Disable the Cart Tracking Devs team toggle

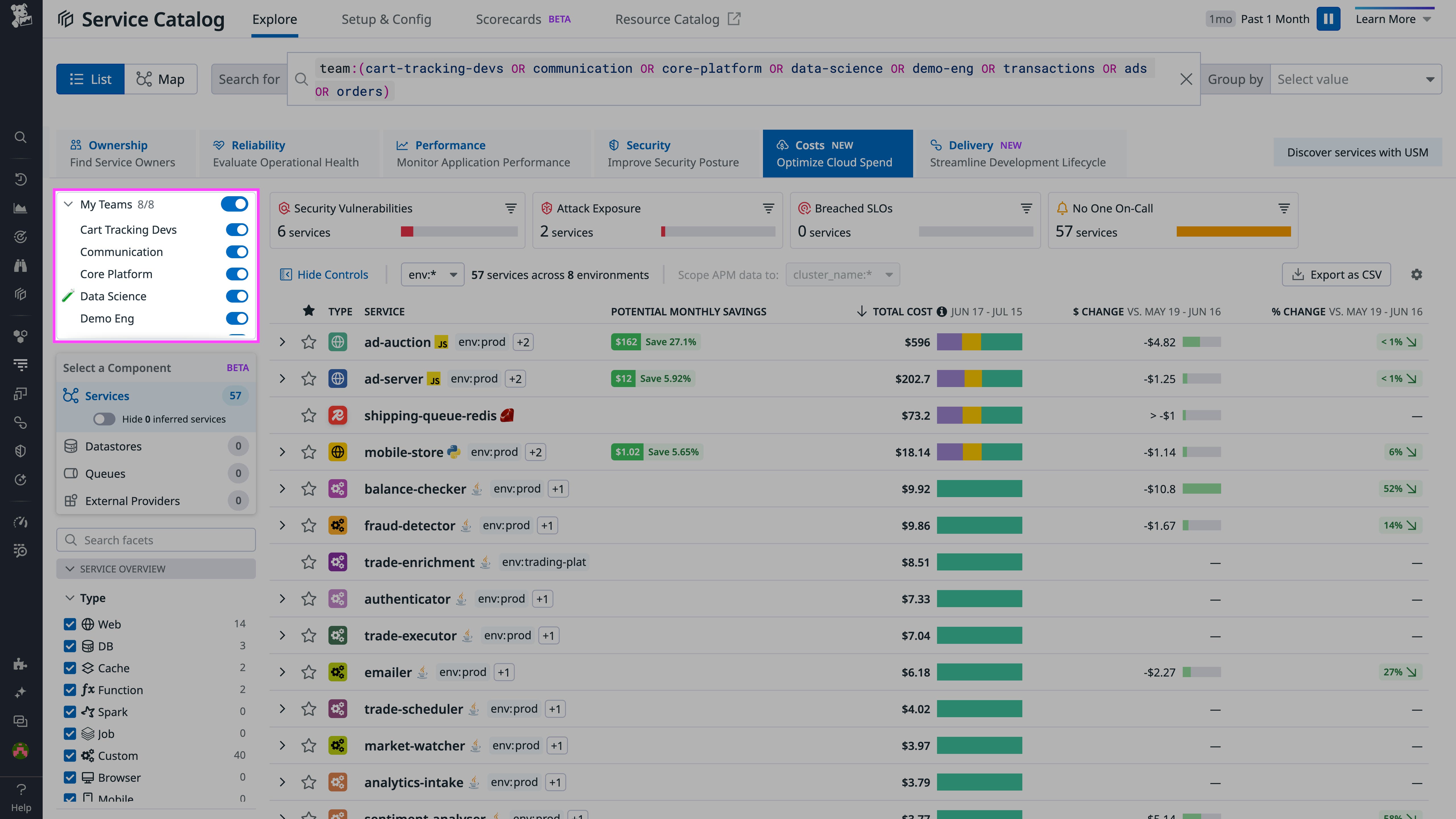(x=237, y=229)
